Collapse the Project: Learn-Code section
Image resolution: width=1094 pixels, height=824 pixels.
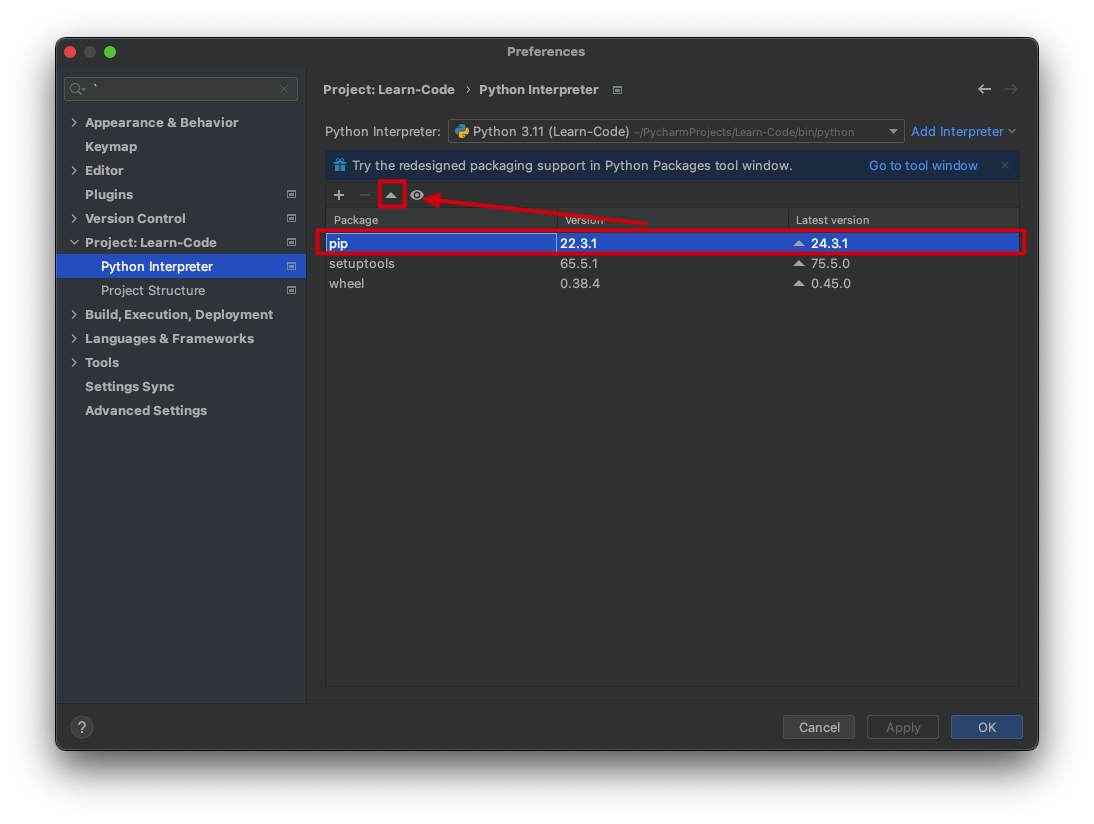tap(74, 242)
